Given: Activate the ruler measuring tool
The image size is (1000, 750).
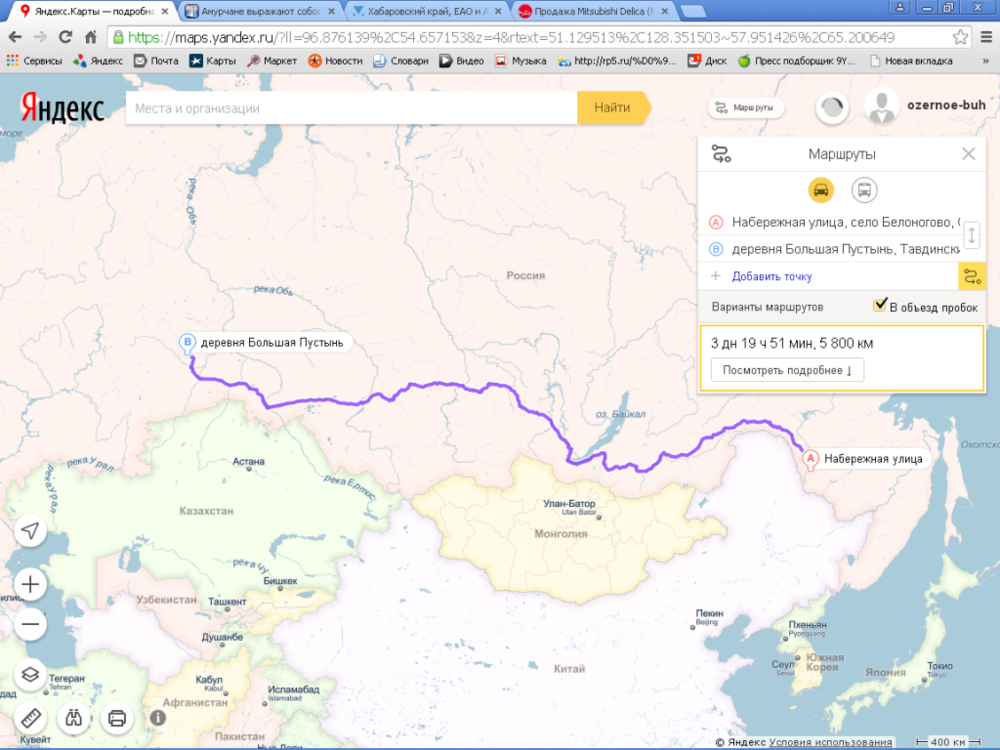Looking at the screenshot, I should pos(30,718).
